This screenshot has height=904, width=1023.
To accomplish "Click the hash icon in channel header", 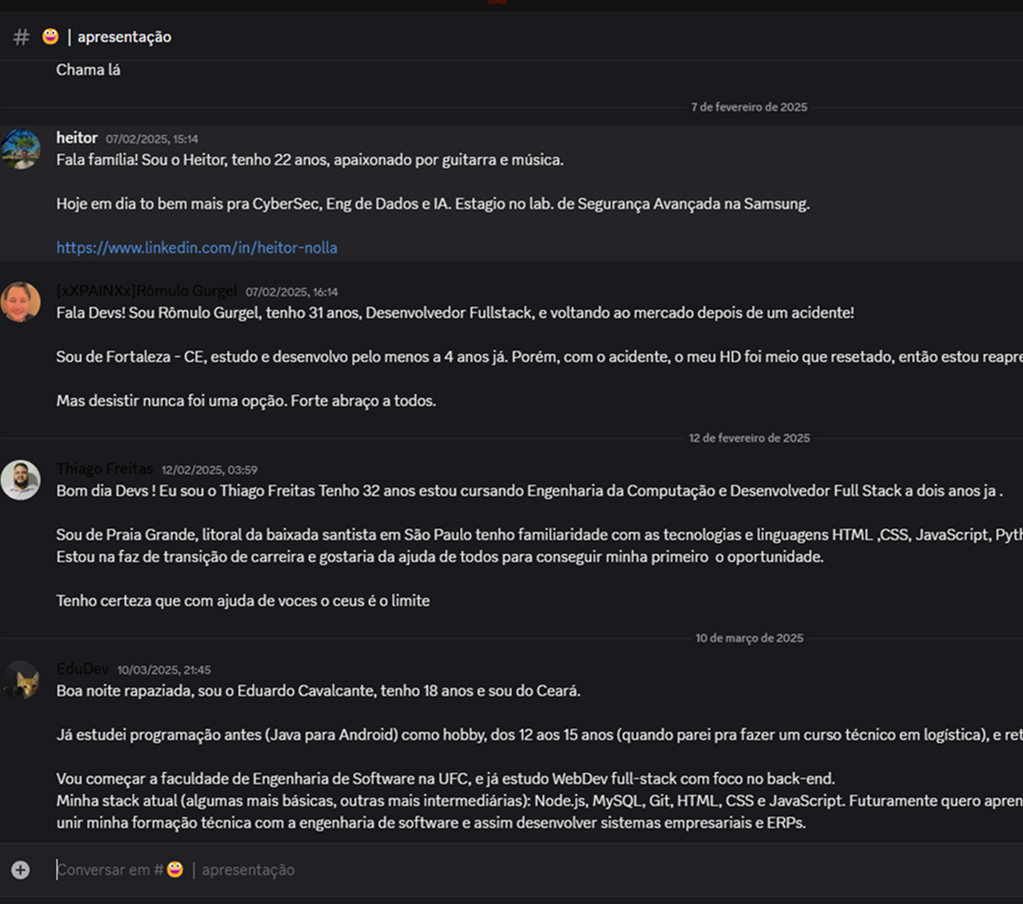I will 21,37.
